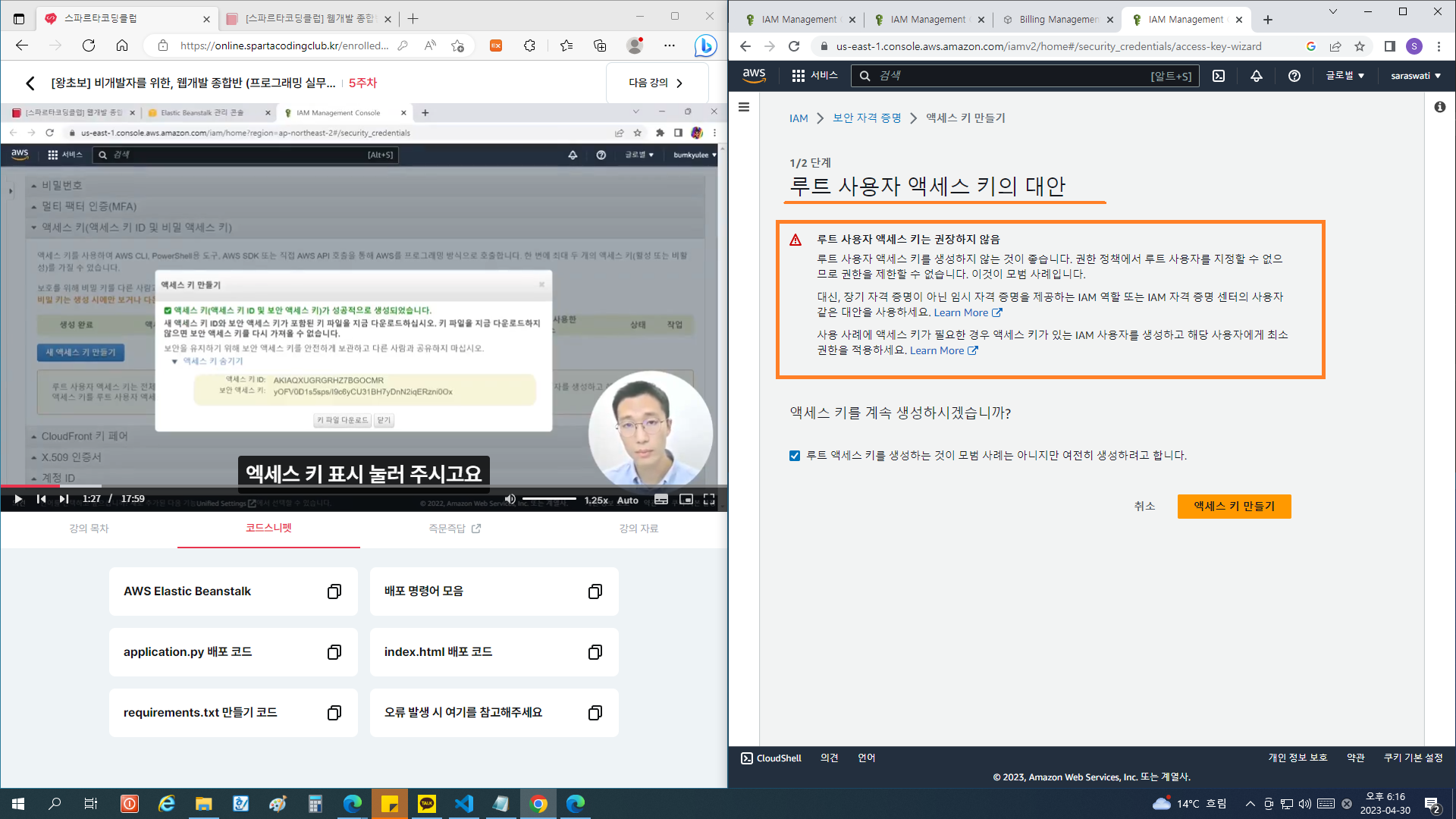Copy 오류 발생 시 snippet
1456x819 pixels.
point(595,713)
